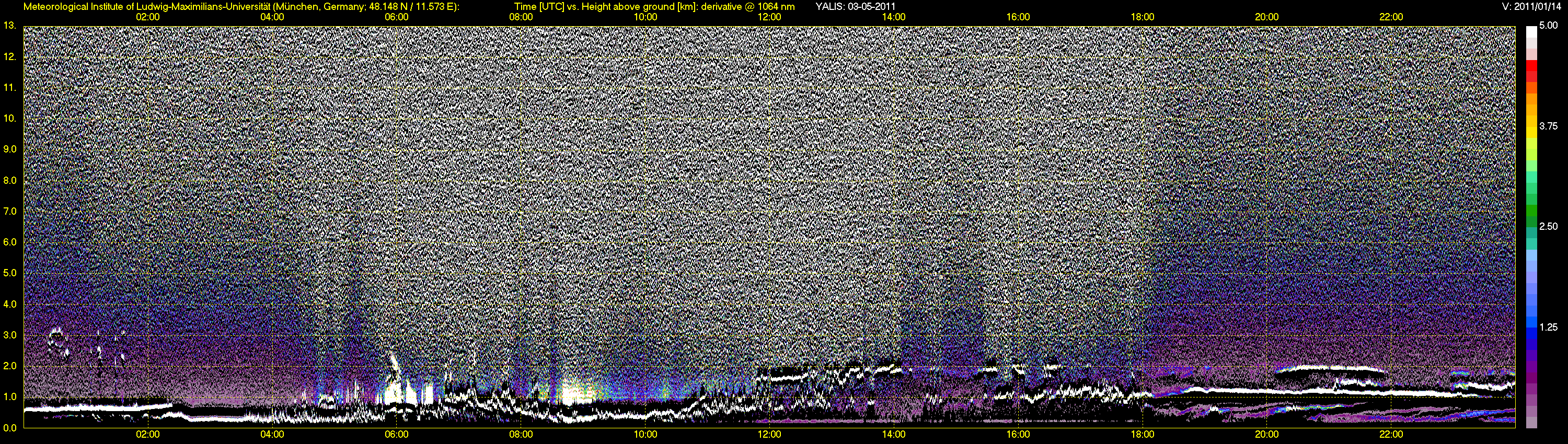Click the 'YALIS: 03-05-2011' date label

click(x=855, y=7)
